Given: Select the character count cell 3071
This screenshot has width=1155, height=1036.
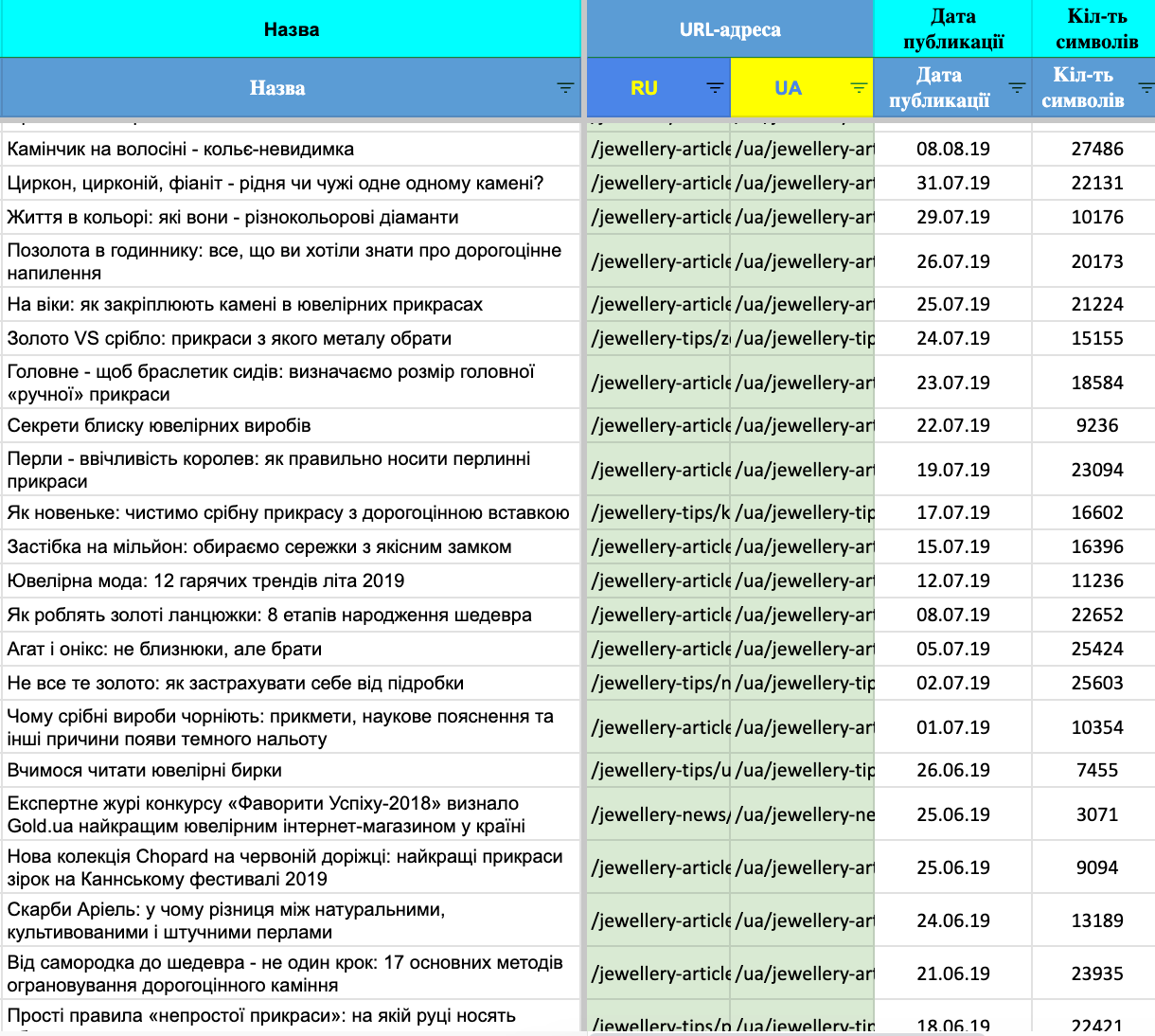Looking at the screenshot, I should click(1096, 814).
